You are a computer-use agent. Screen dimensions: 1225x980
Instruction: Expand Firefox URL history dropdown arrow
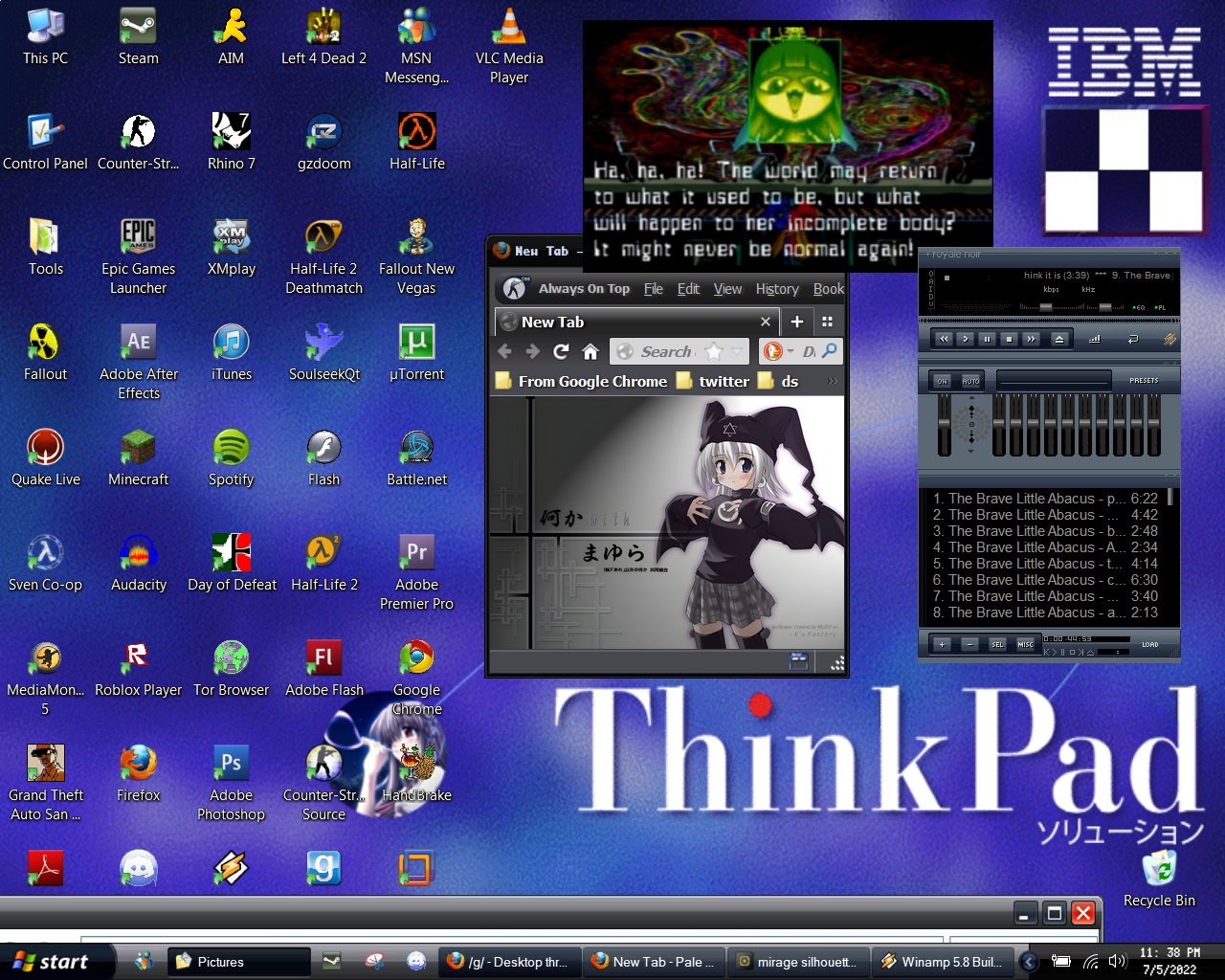(735, 351)
